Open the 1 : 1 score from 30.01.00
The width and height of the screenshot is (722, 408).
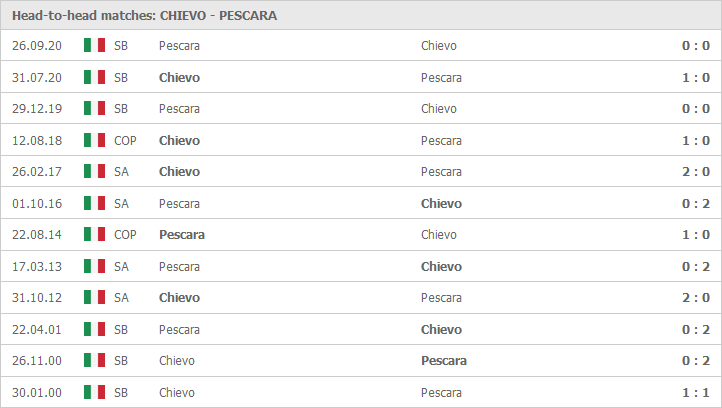click(696, 393)
